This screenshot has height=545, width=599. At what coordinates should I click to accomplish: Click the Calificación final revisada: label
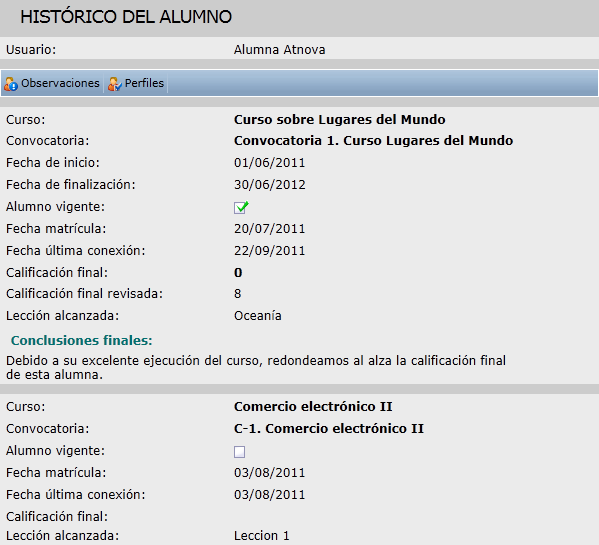point(84,294)
